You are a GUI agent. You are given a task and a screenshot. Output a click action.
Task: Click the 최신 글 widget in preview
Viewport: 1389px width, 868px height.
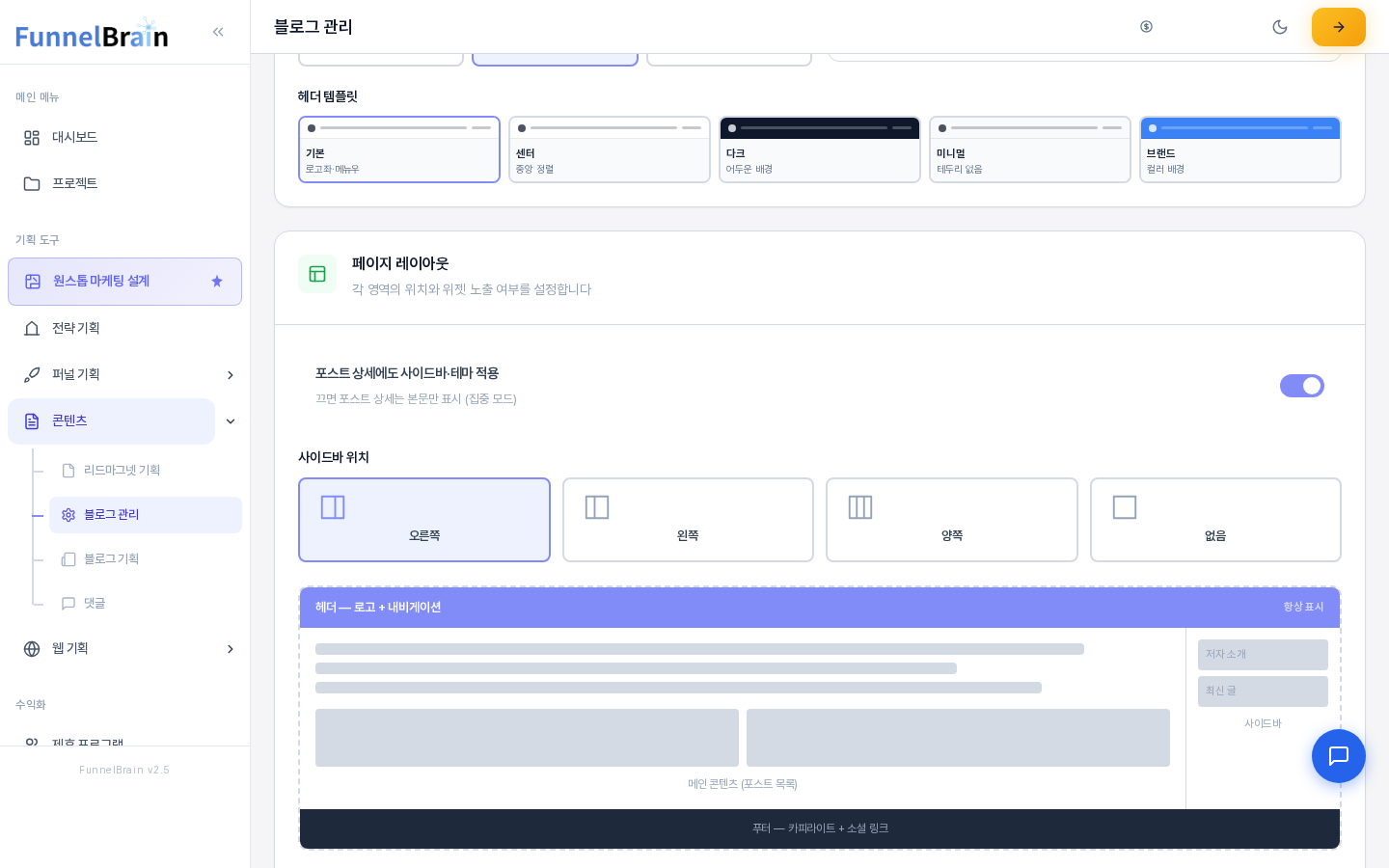click(1263, 692)
